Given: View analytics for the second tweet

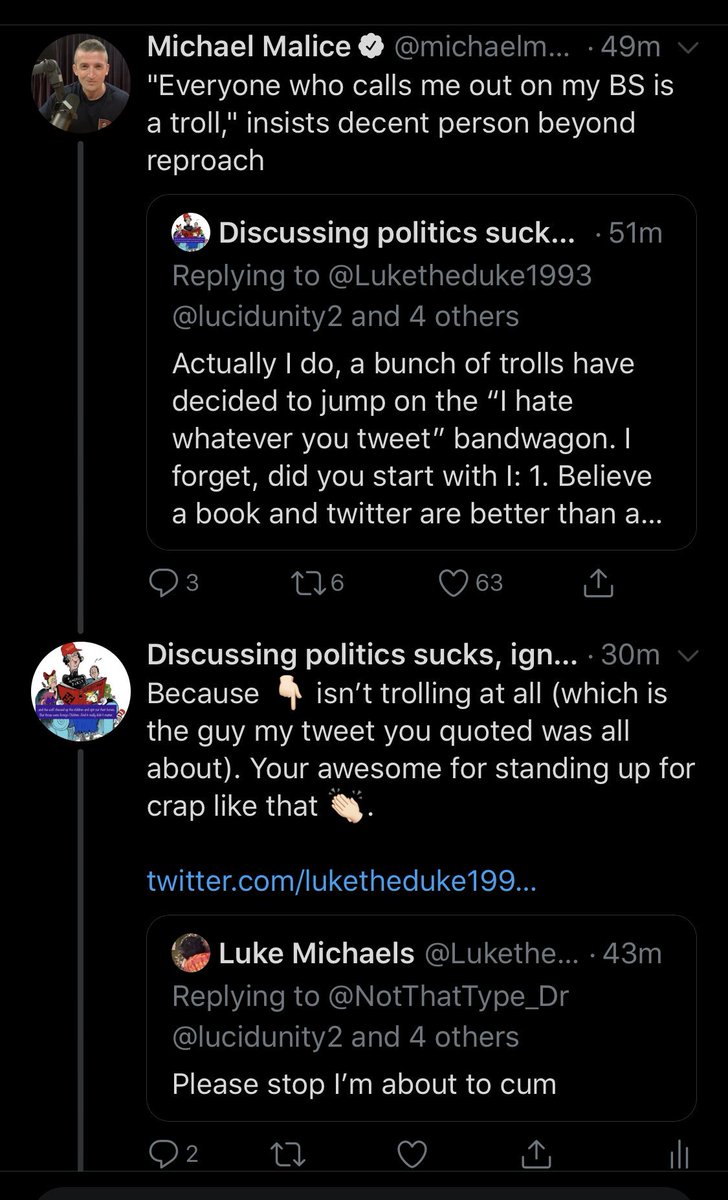Looking at the screenshot, I should (679, 1155).
